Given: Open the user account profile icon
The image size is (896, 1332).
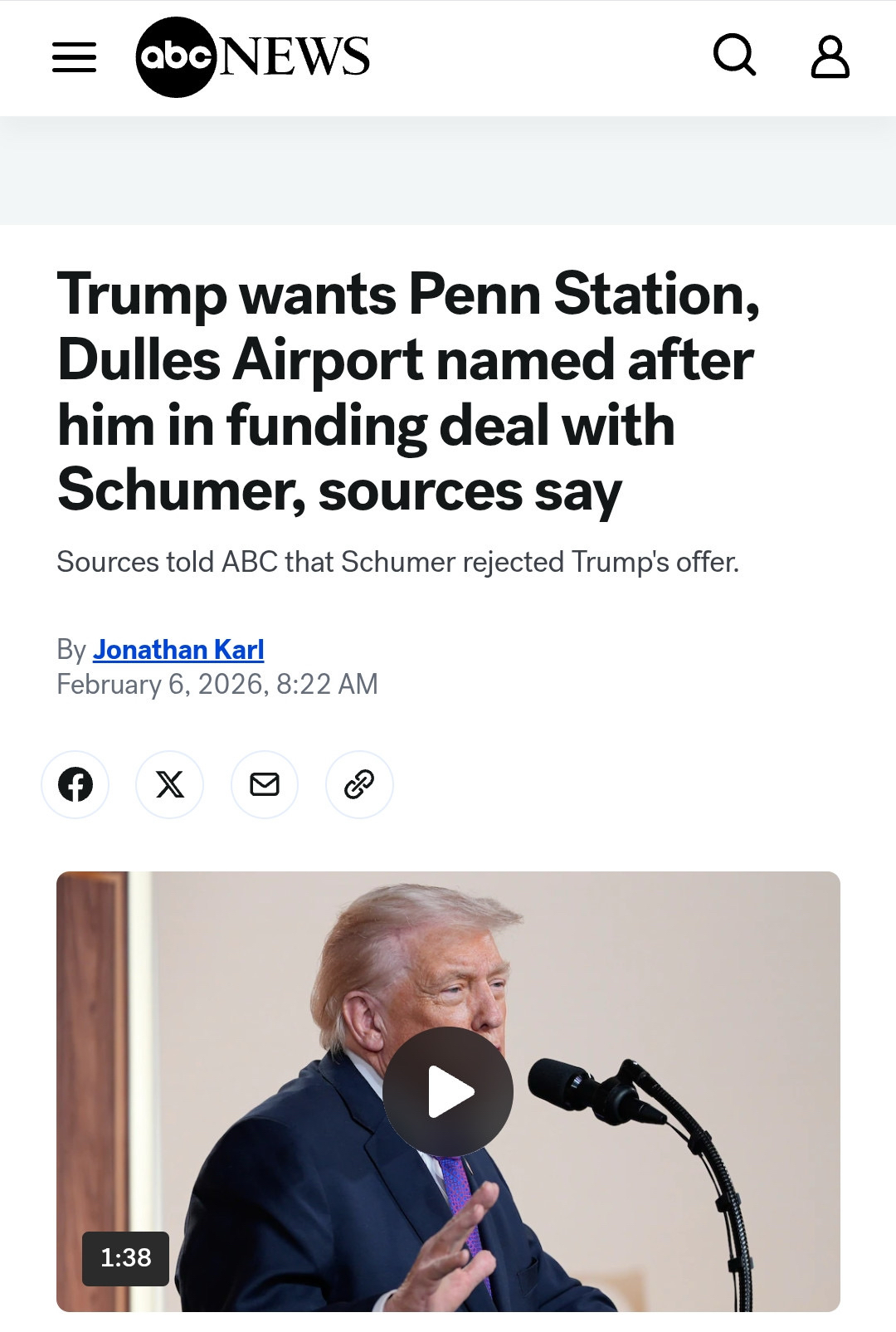Looking at the screenshot, I should coord(830,57).
